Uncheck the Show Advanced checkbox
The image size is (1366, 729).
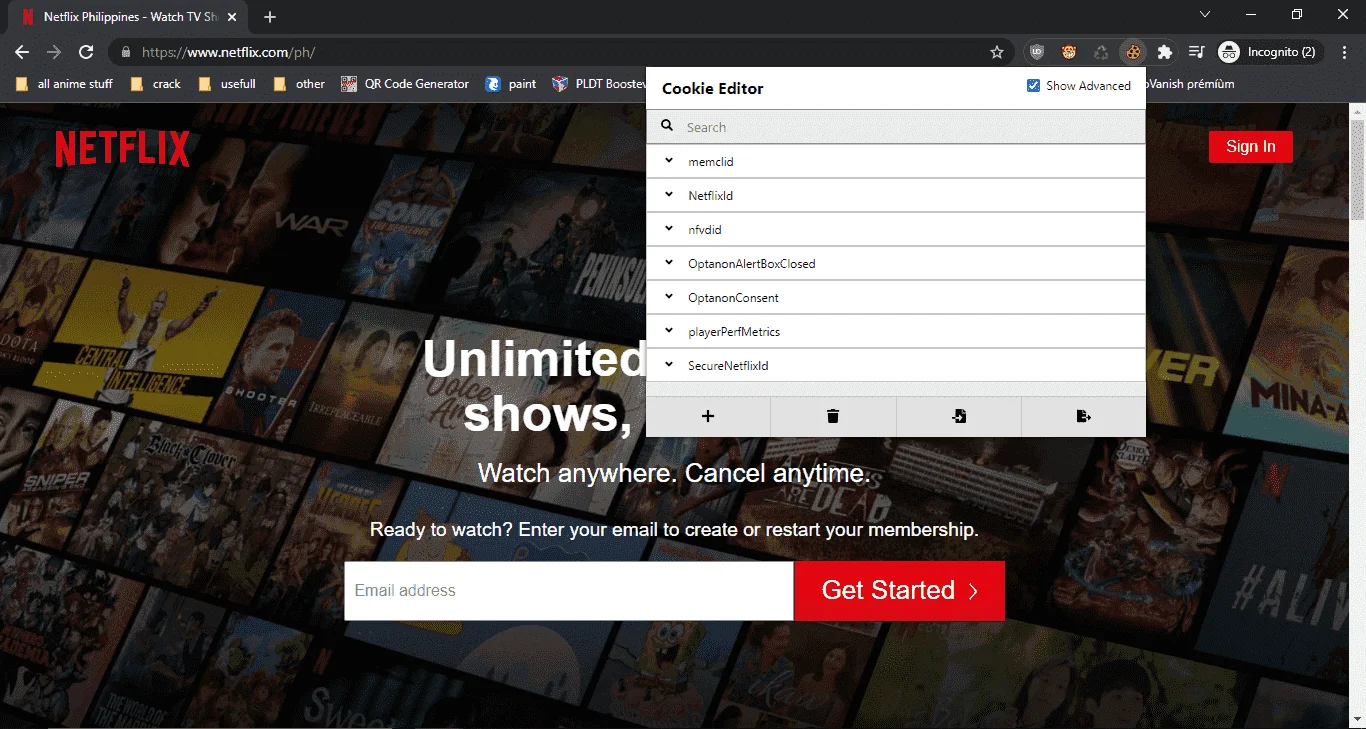(1034, 86)
